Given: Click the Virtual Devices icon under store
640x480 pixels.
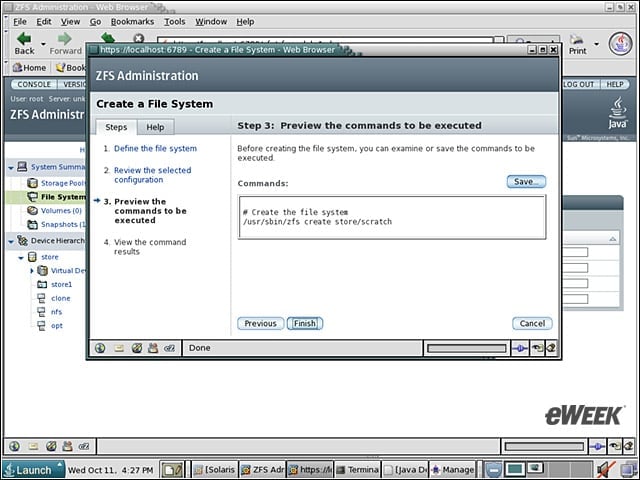Looking at the screenshot, I should 42,270.
